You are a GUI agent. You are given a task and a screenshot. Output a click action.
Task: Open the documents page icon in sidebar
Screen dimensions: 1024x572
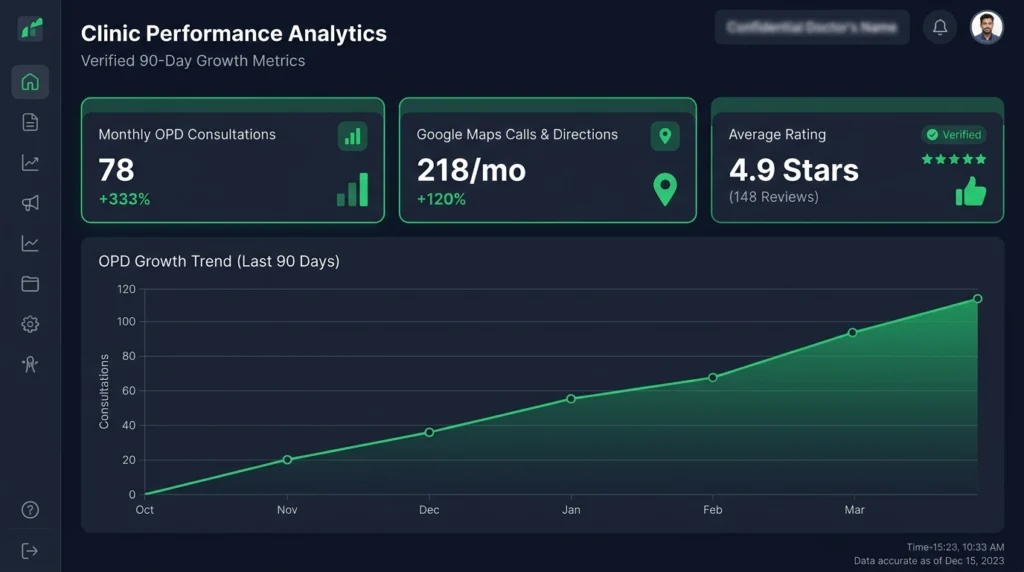tap(30, 122)
